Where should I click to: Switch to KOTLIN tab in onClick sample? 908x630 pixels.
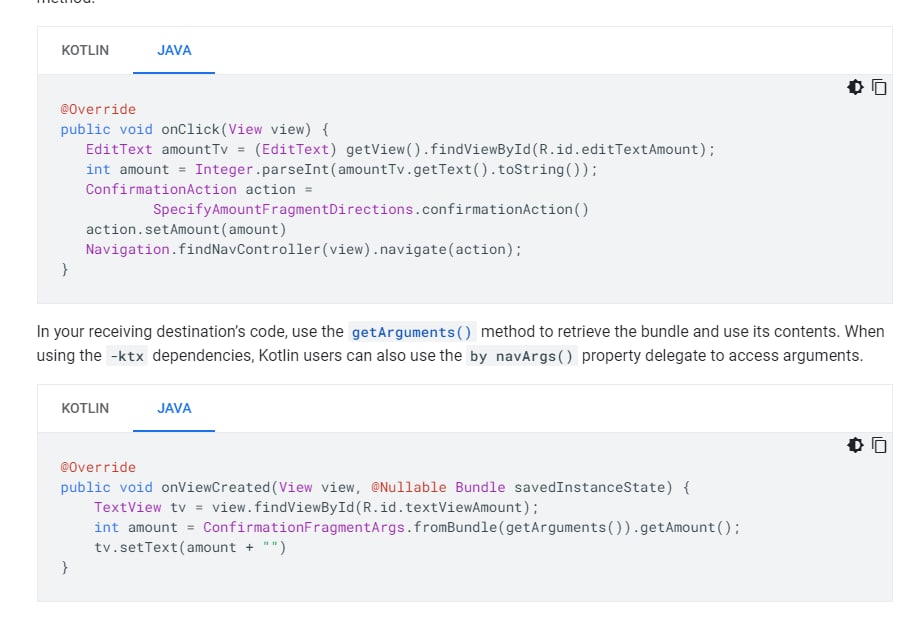(x=85, y=50)
